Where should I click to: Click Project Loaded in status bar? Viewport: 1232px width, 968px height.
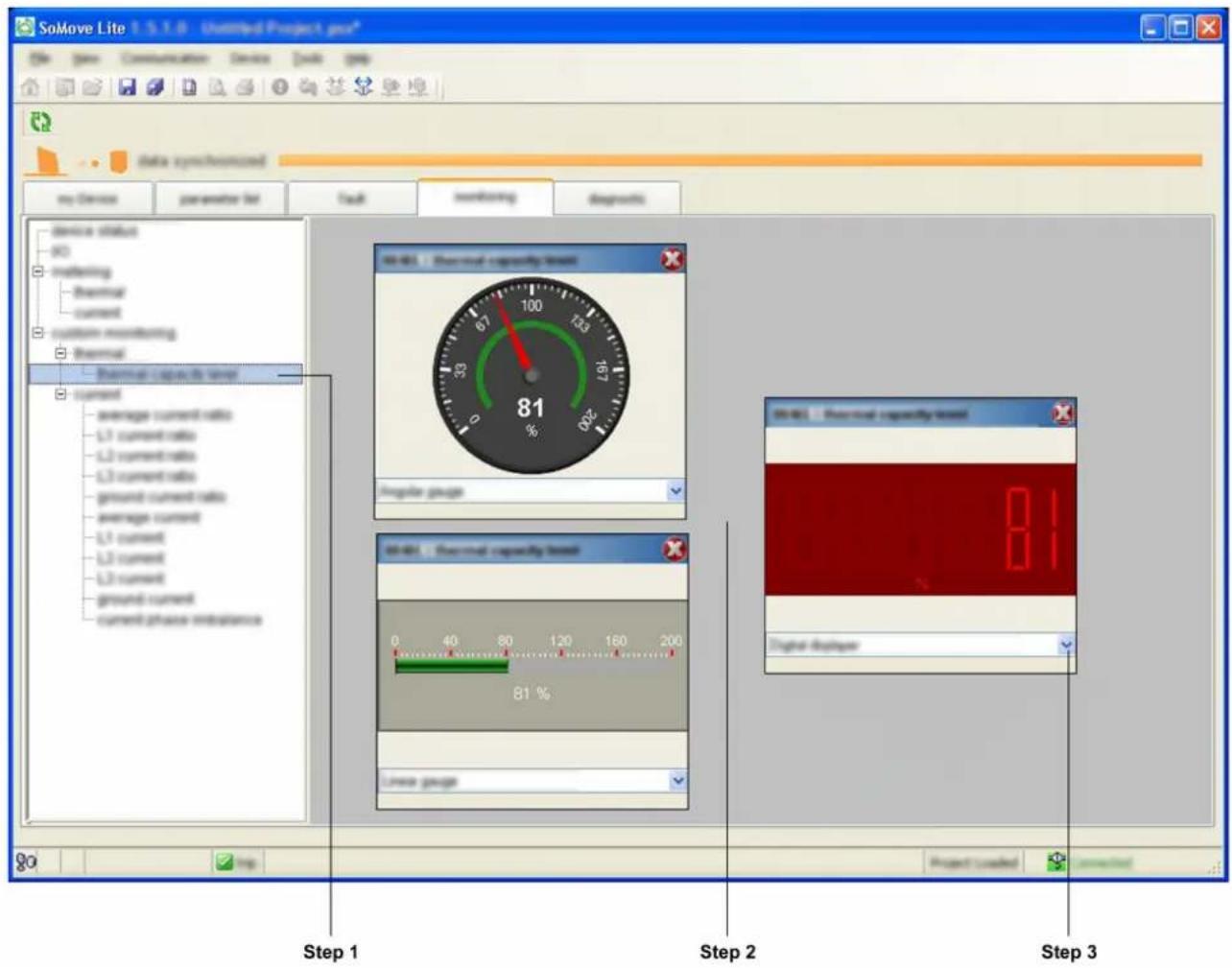[x=973, y=862]
